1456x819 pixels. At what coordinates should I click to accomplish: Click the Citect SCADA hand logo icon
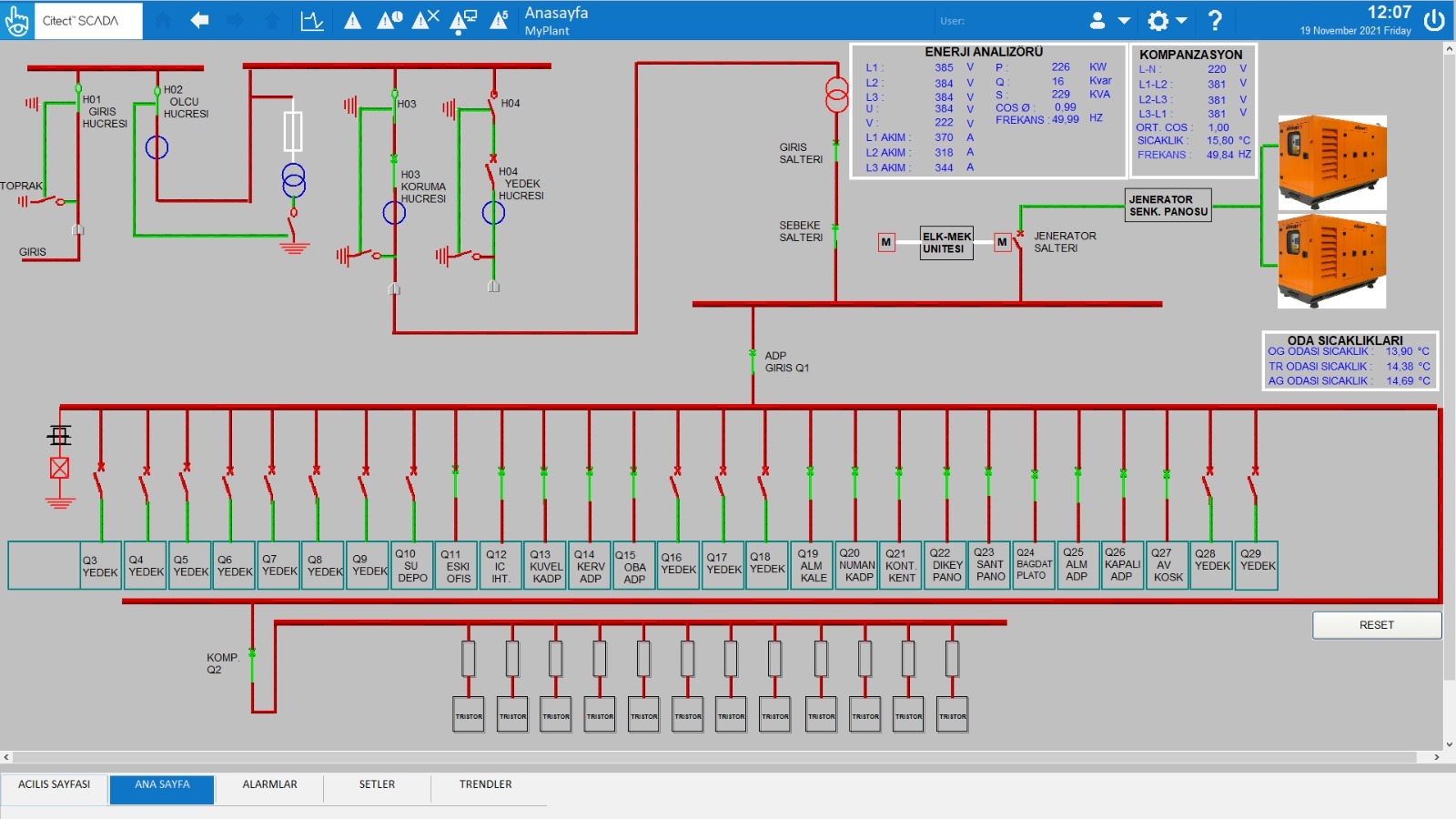point(16,20)
